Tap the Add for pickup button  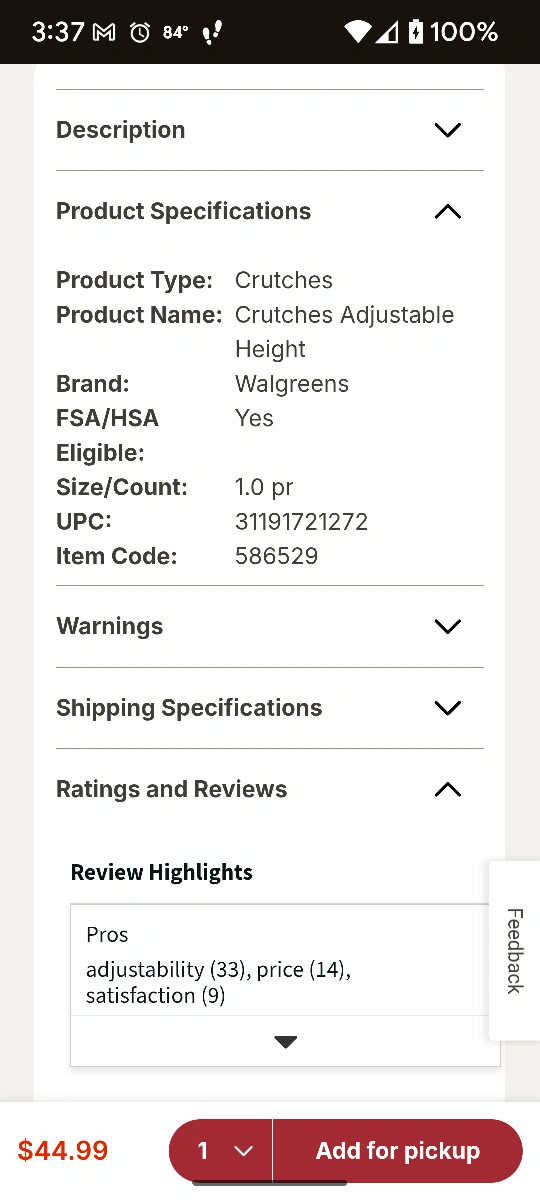pos(398,1151)
